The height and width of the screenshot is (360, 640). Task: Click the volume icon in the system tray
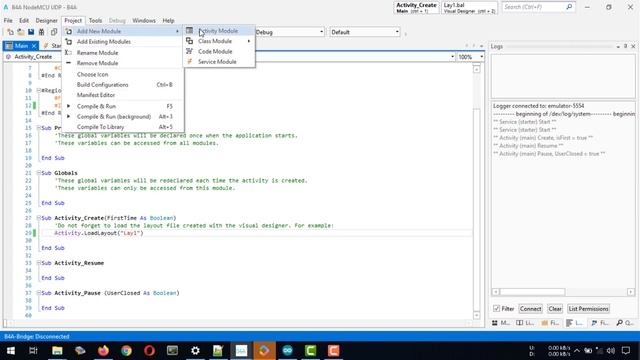(x=611, y=351)
